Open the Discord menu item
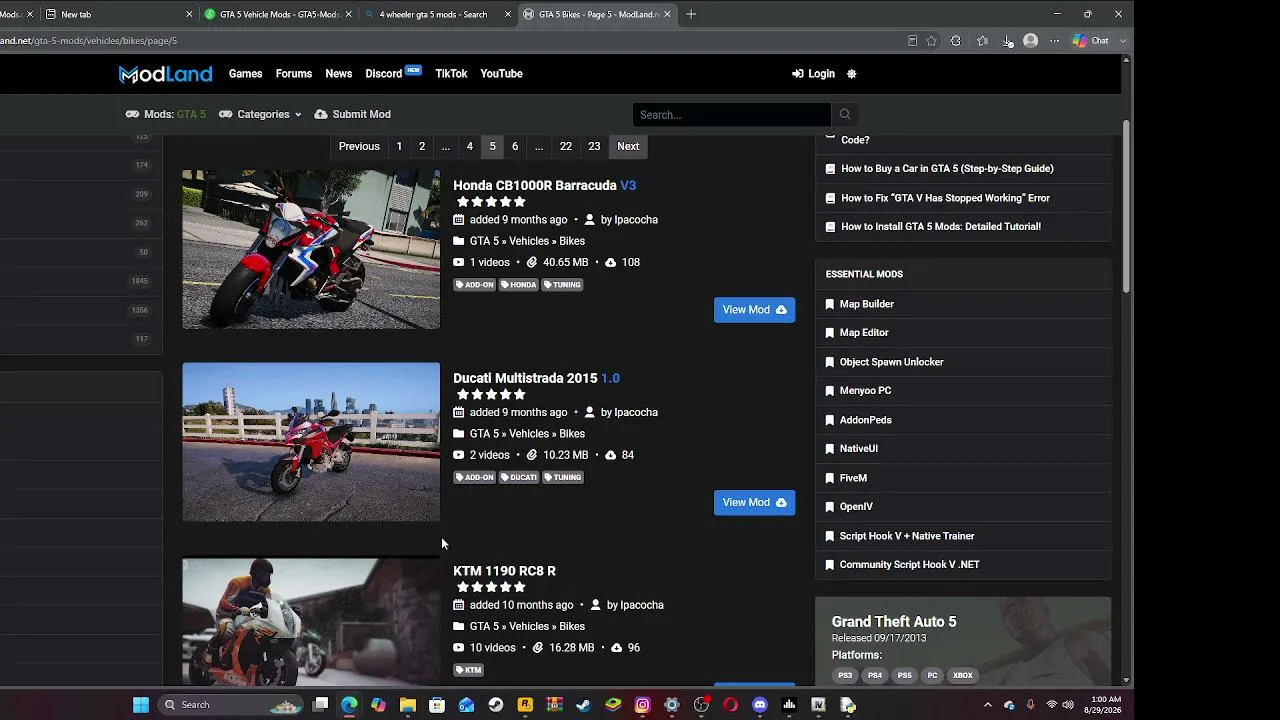This screenshot has width=1280, height=720. [384, 74]
